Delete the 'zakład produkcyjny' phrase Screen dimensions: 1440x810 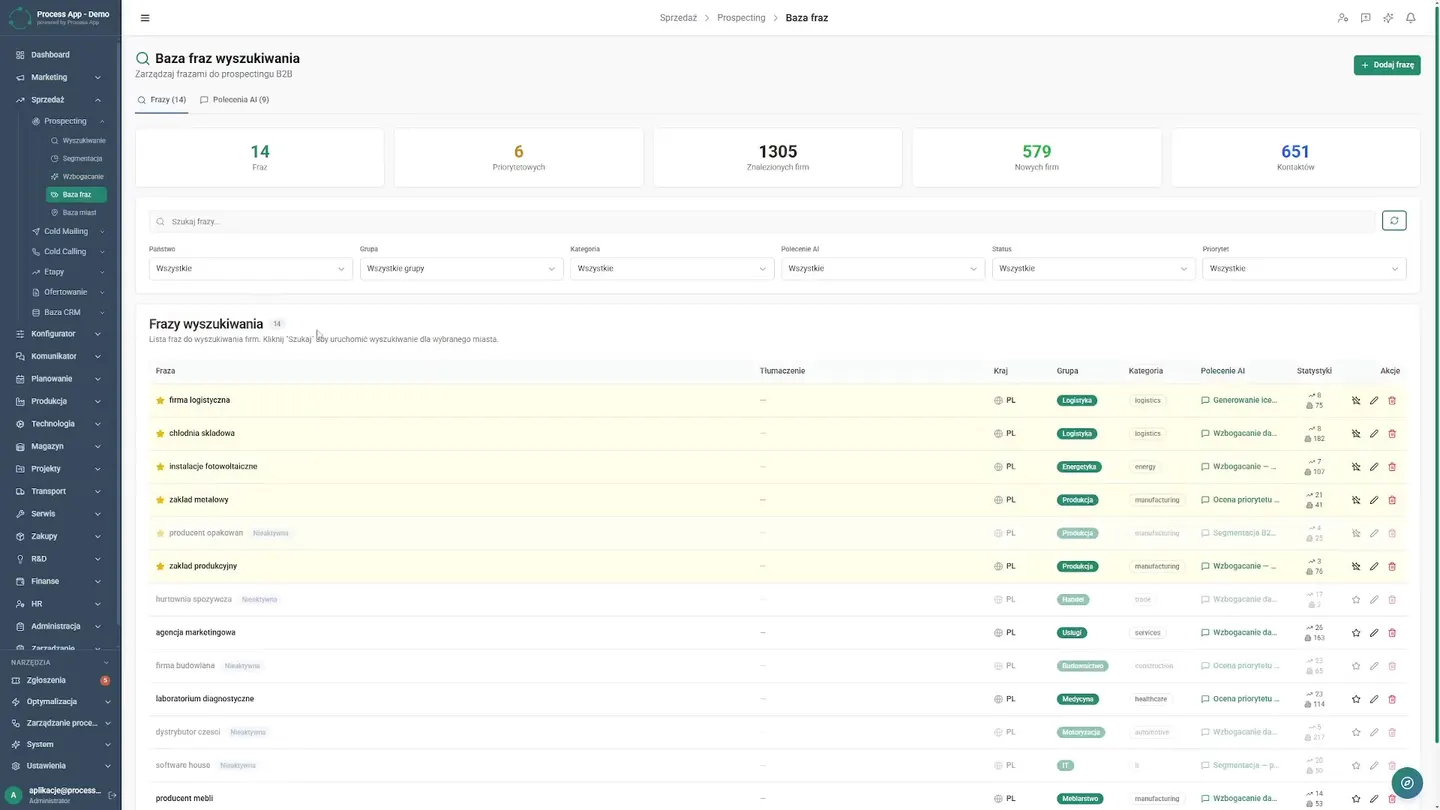pos(1392,566)
